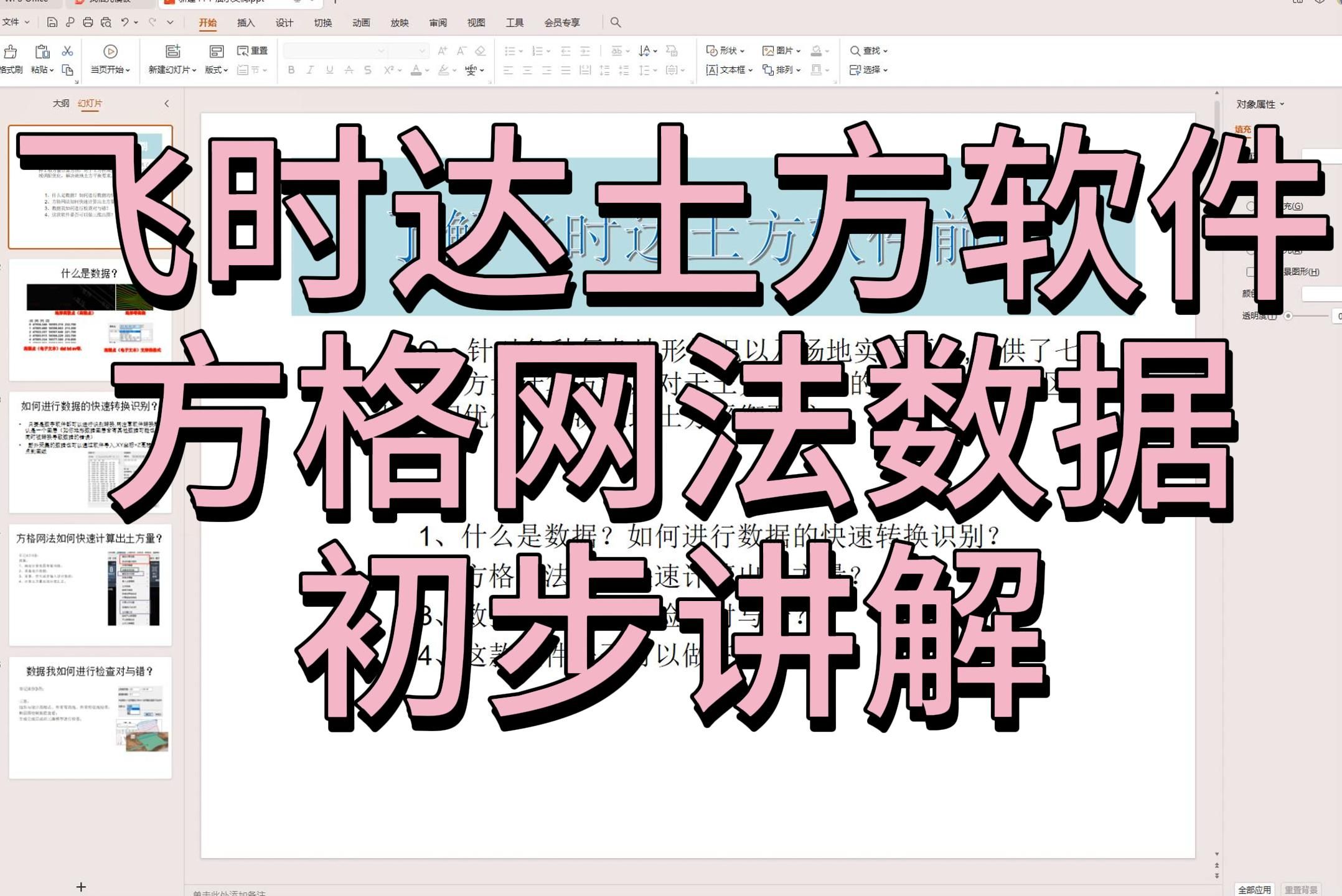Click the font name input box
Screen dimensions: 1342x896
335,51
